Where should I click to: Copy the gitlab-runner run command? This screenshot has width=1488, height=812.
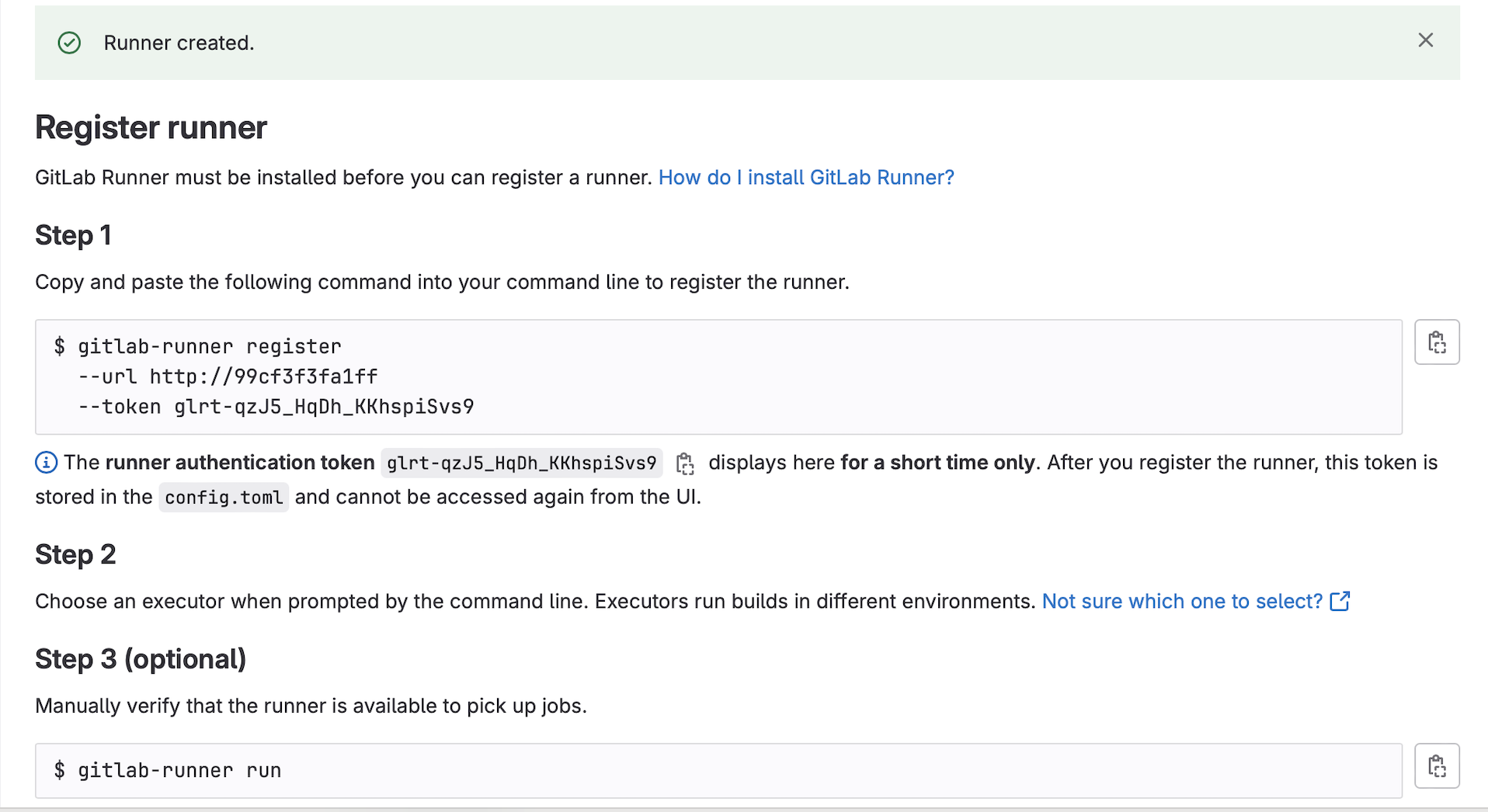(x=1437, y=765)
